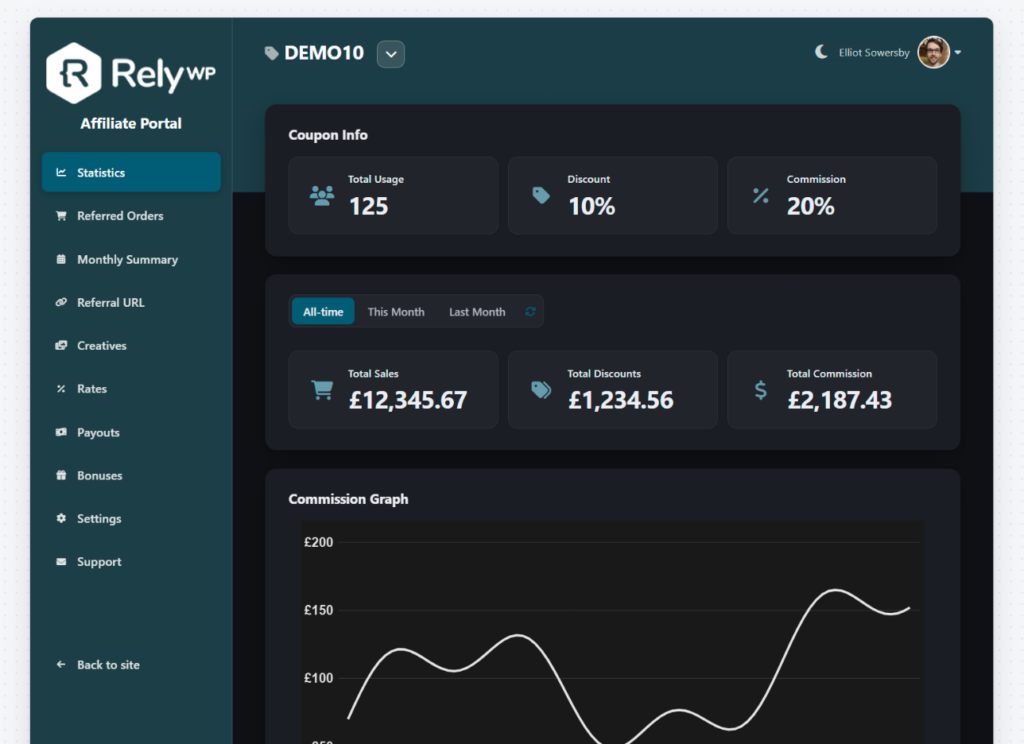
Task: Open Monthly Summary page
Action: pos(131,259)
